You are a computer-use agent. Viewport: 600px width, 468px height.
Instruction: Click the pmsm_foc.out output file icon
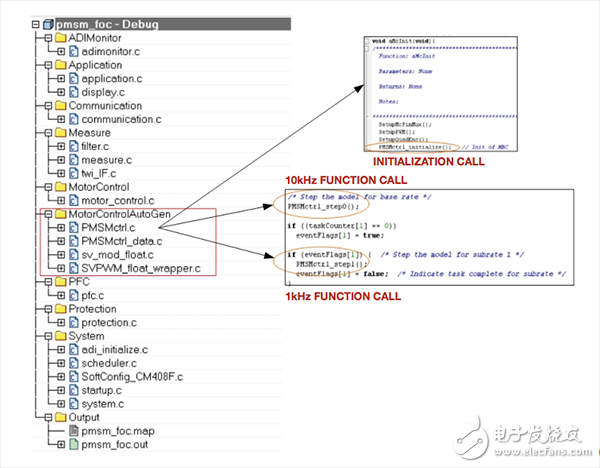[x=72, y=443]
